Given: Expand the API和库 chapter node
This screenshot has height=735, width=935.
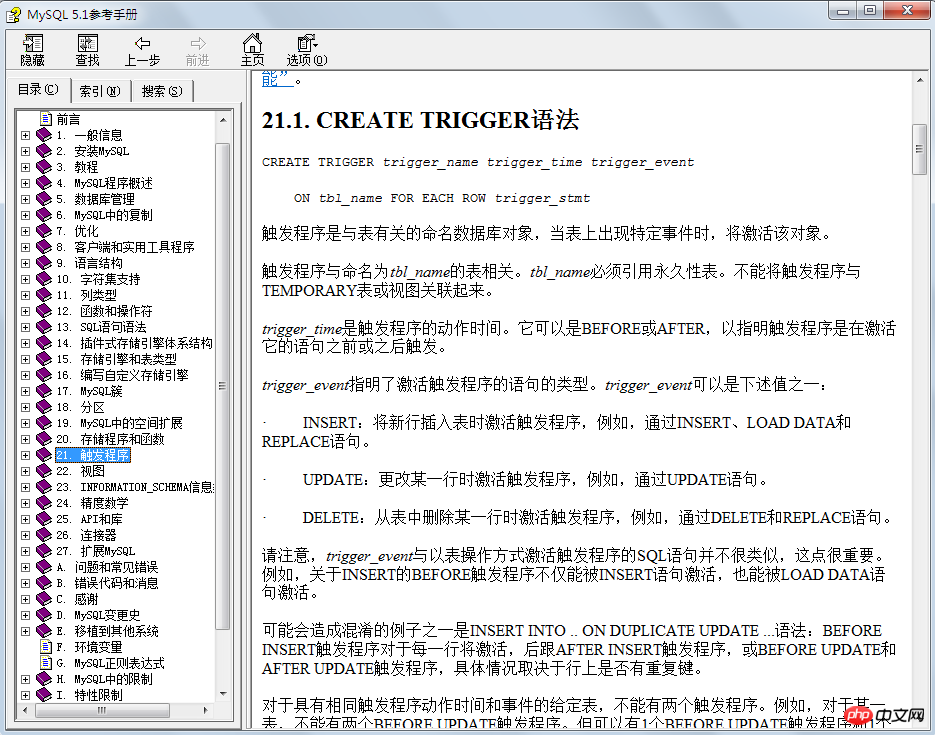Looking at the screenshot, I should [25, 519].
